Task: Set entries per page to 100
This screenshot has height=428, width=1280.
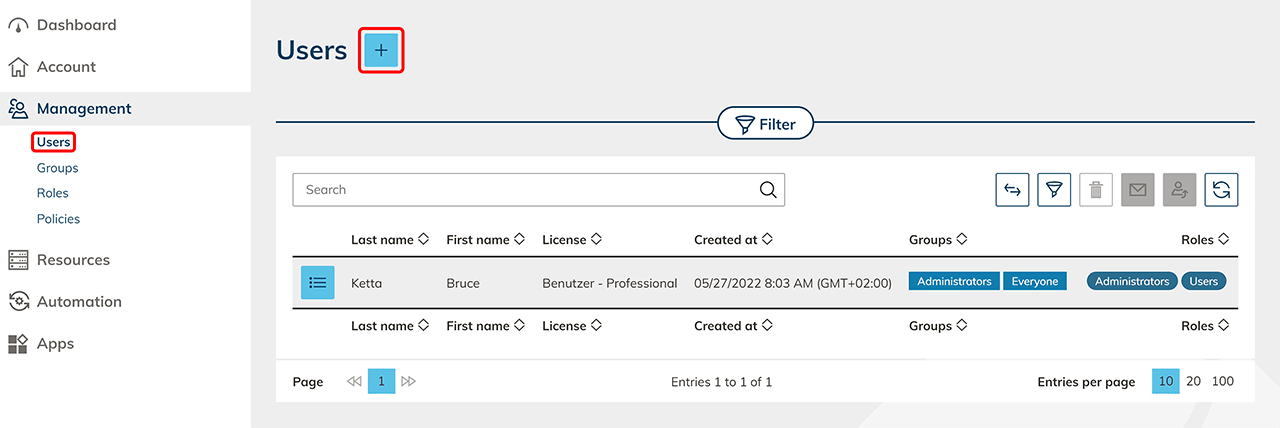Action: pyautogui.click(x=1222, y=381)
